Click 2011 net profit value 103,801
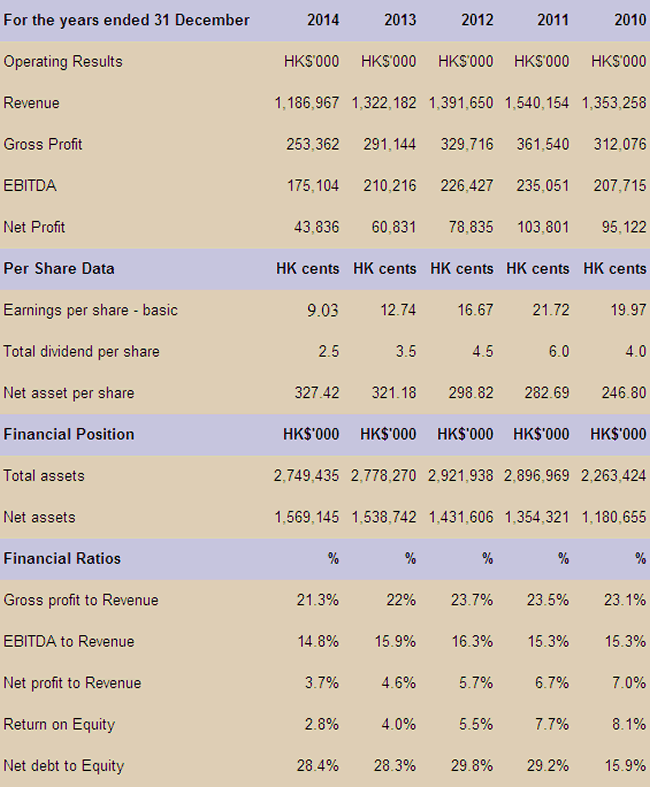This screenshot has width=650, height=787. coord(543,227)
